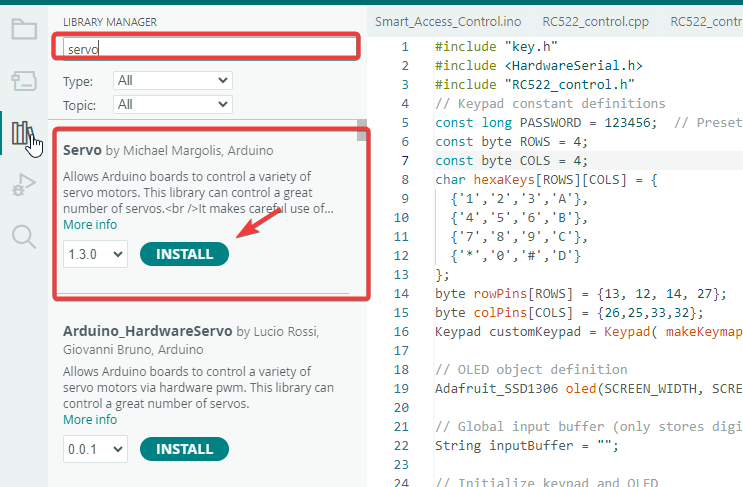This screenshot has height=487, width=743.
Task: Switch to Smart_Access_Control.ino tab
Action: (448, 22)
